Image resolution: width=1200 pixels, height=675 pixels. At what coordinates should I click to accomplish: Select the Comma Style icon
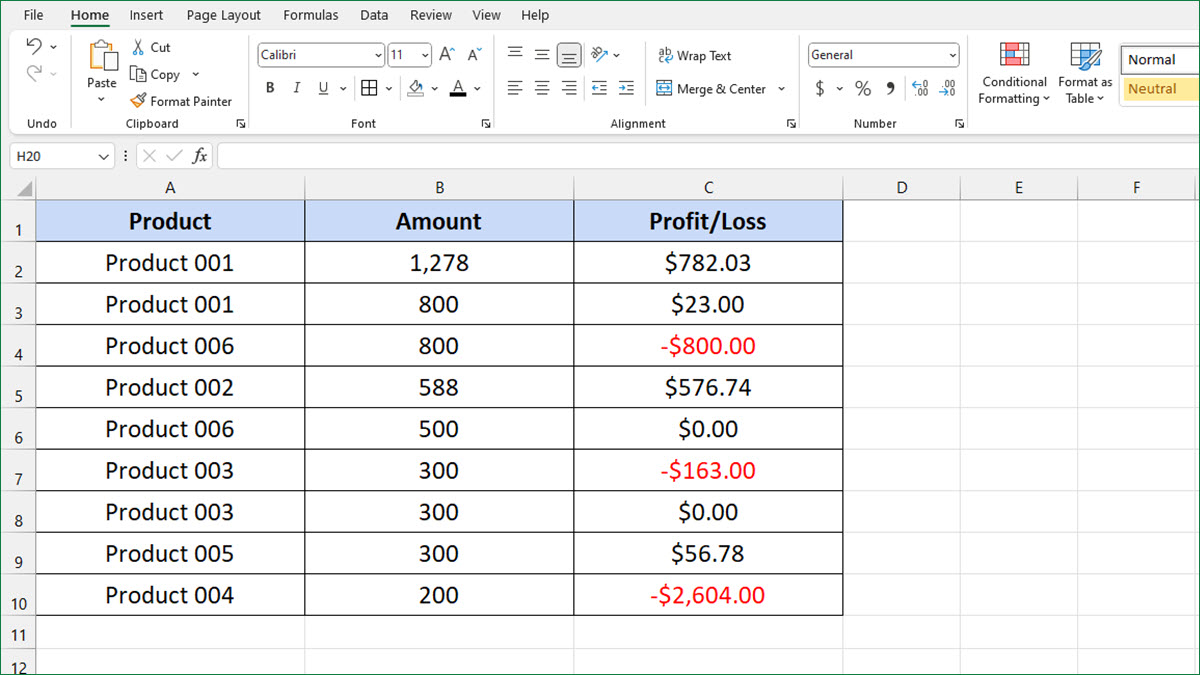coord(889,88)
